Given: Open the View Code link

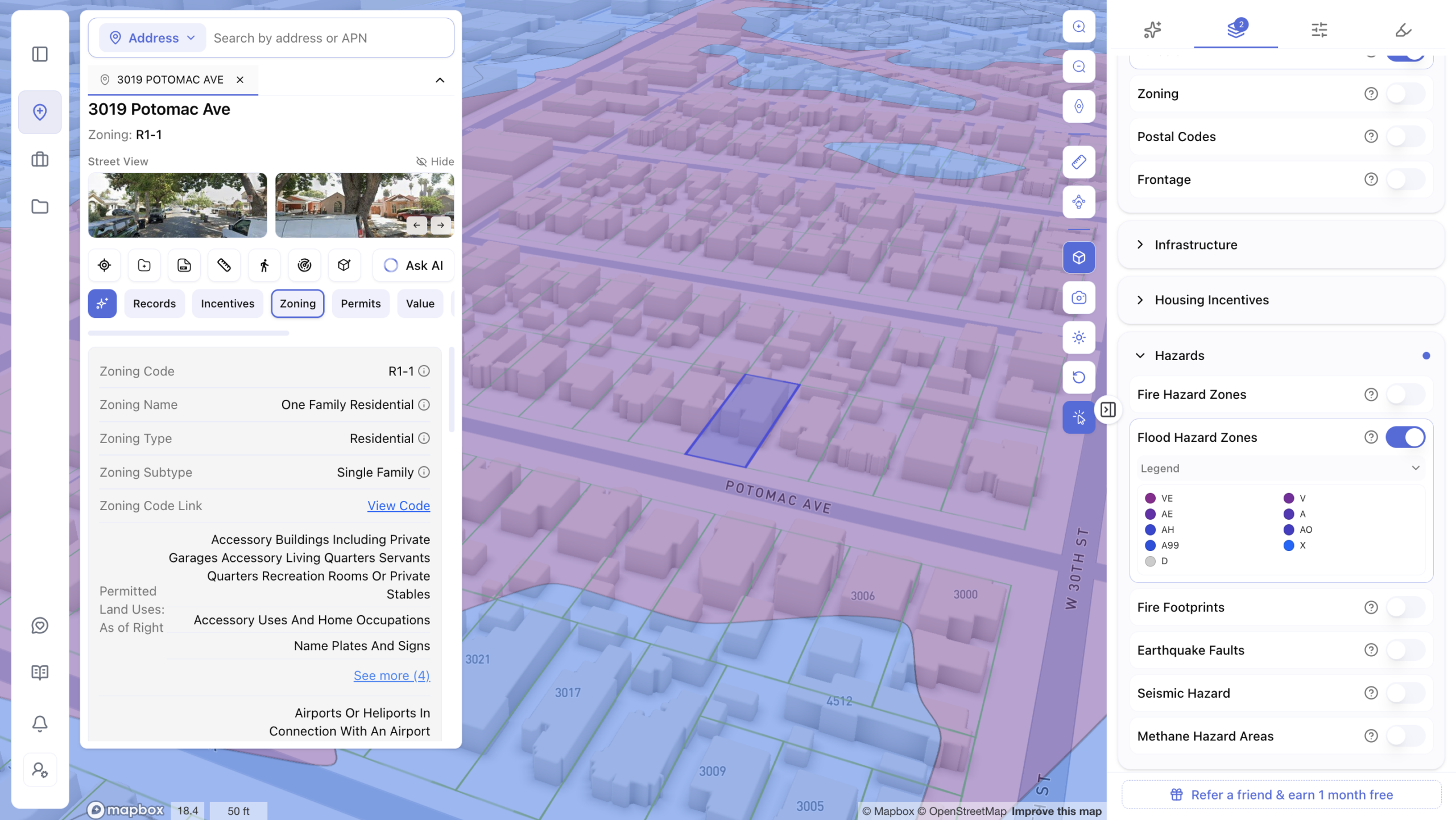Looking at the screenshot, I should point(399,506).
